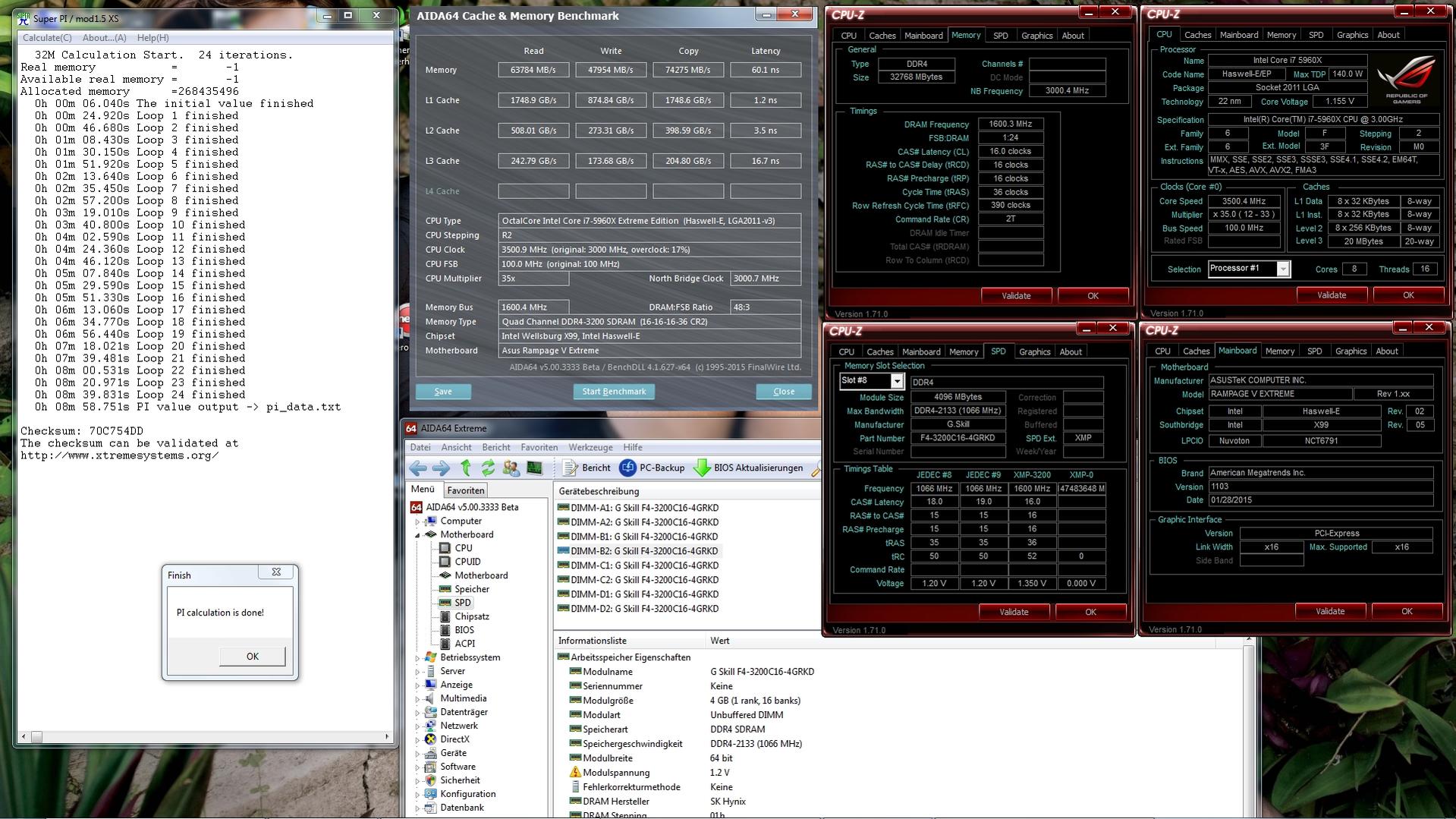
Task: Click the users icon in AIDA64 toolbar
Action: click(x=511, y=468)
